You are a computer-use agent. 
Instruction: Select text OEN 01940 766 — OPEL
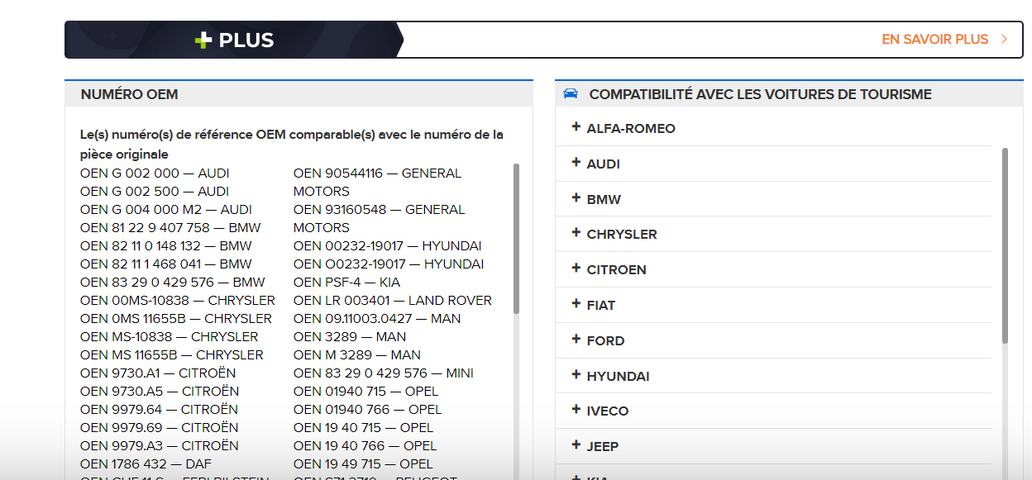(368, 410)
